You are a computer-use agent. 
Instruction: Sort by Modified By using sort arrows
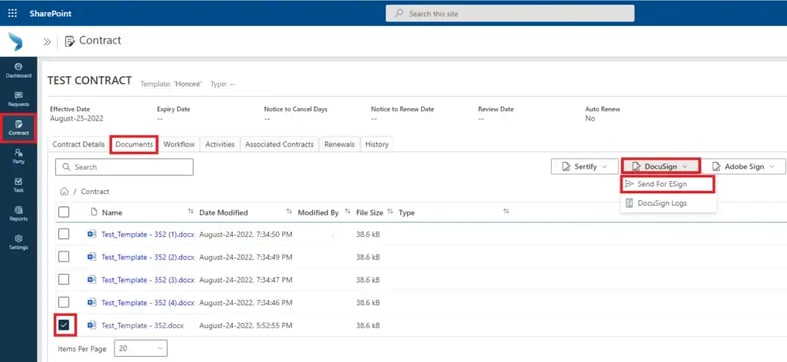coord(348,212)
